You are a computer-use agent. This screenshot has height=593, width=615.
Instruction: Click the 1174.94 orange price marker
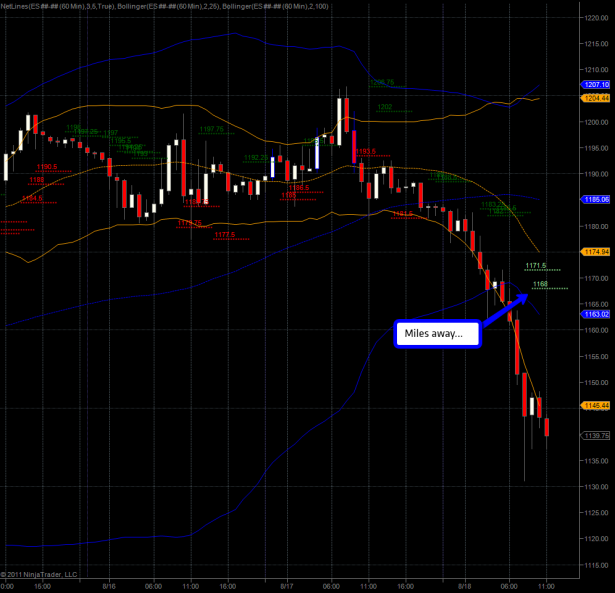click(x=595, y=252)
